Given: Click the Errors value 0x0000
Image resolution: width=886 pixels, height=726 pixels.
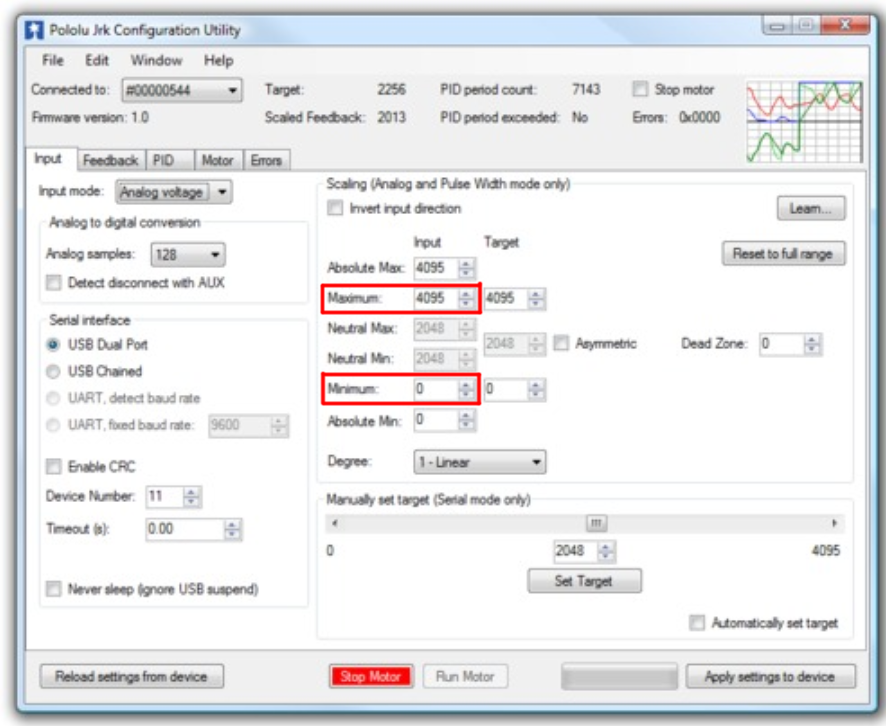Looking at the screenshot, I should [700, 117].
